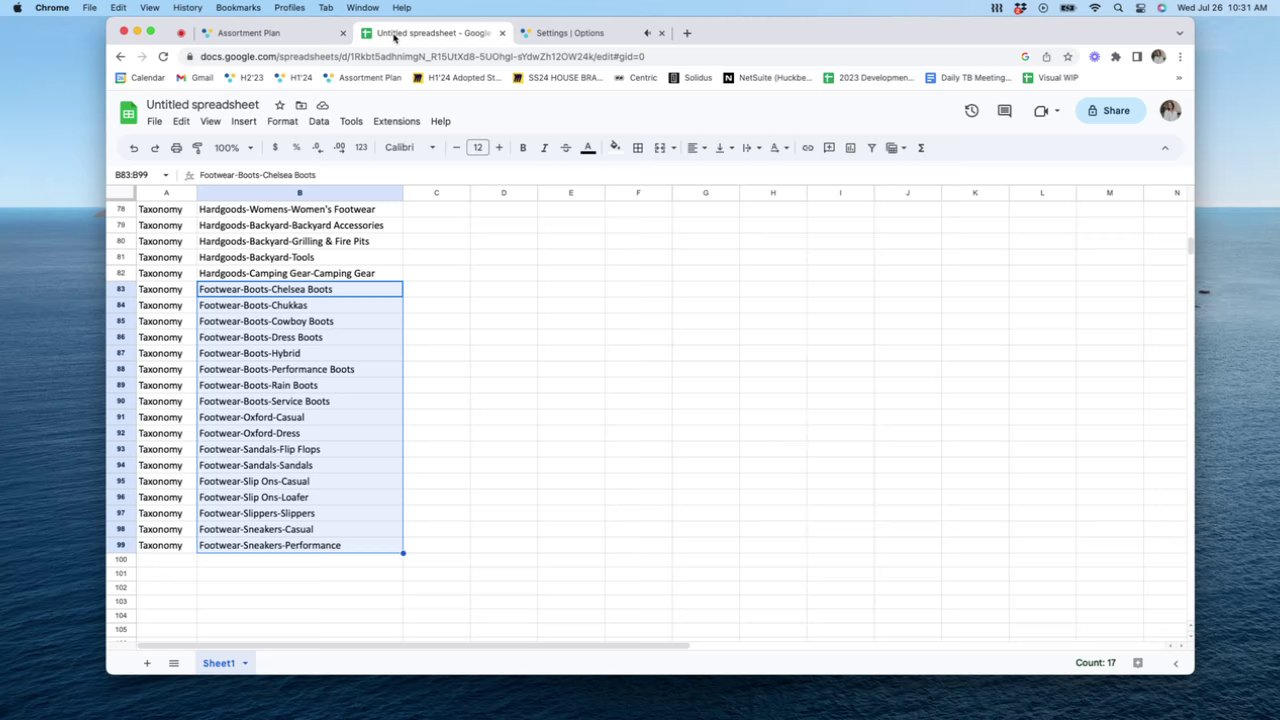
Task: Open the Sheet1 tab dropdown arrow
Action: (244, 663)
